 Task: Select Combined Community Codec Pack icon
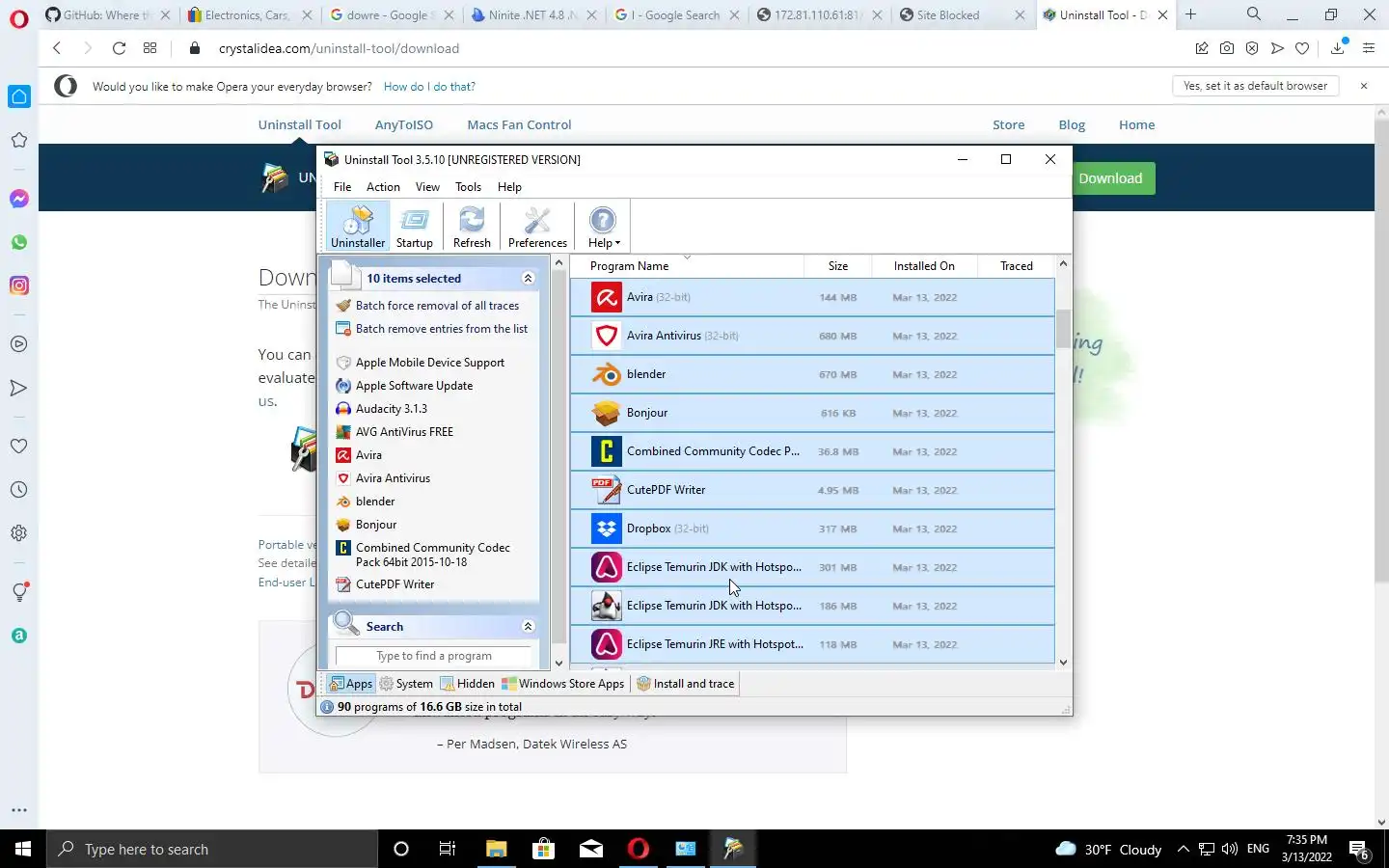(607, 451)
